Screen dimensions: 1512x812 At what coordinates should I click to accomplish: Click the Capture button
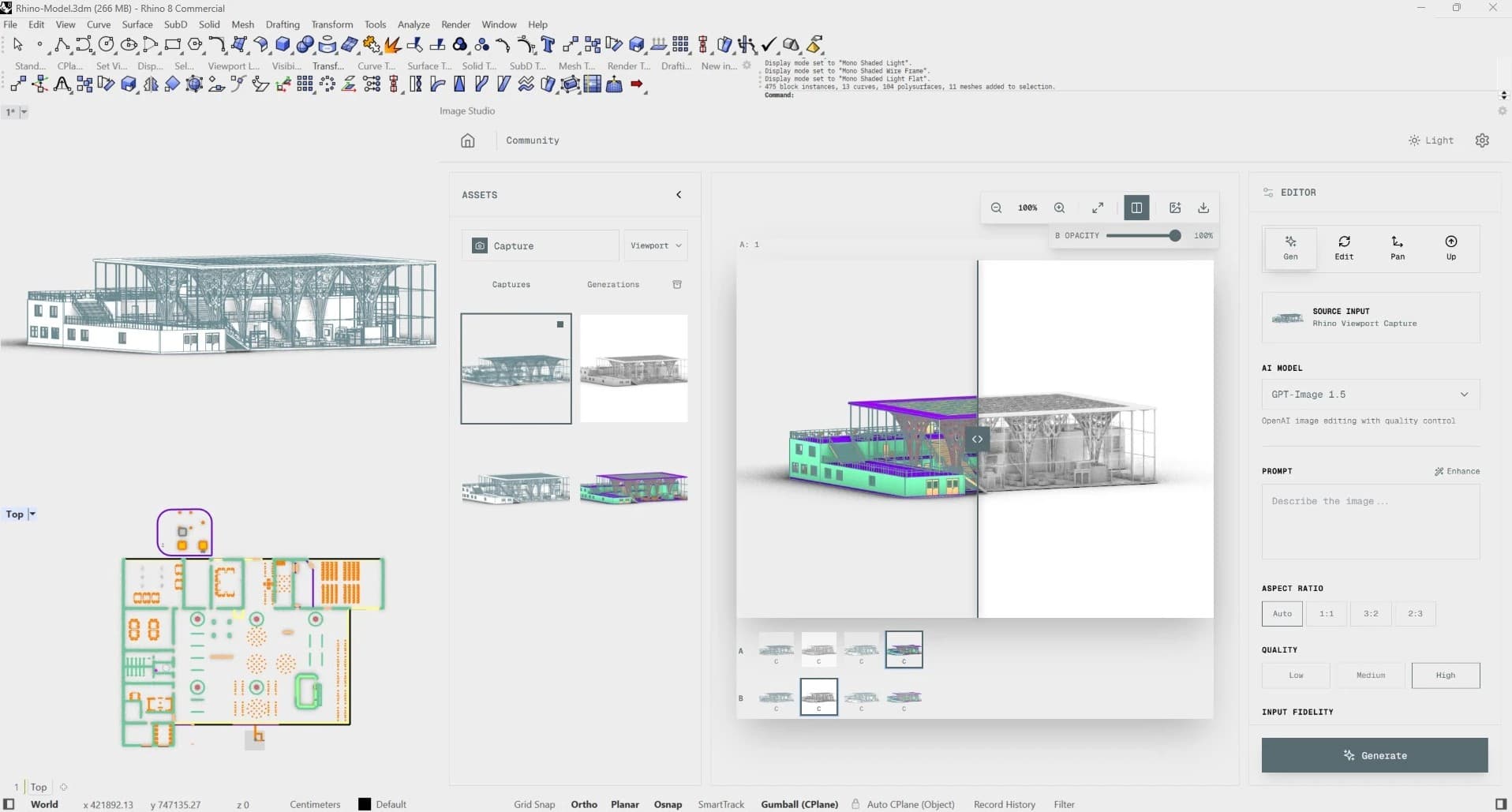[x=539, y=245]
